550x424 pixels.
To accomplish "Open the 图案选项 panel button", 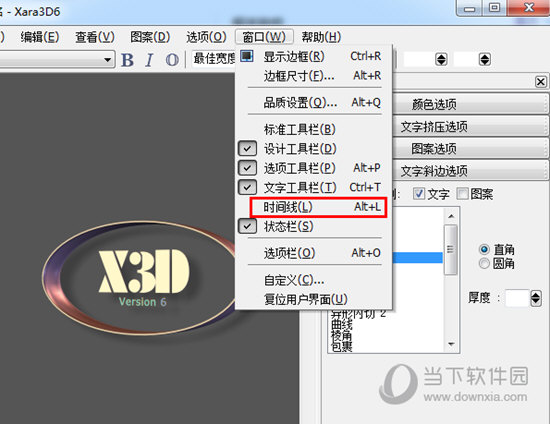I will pos(470,149).
